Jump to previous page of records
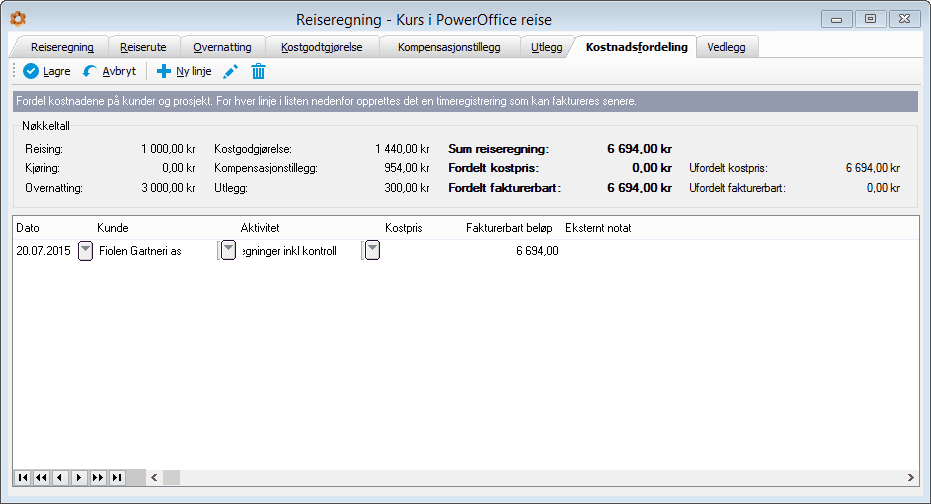Viewport: 931px width, 504px height. [x=41, y=477]
